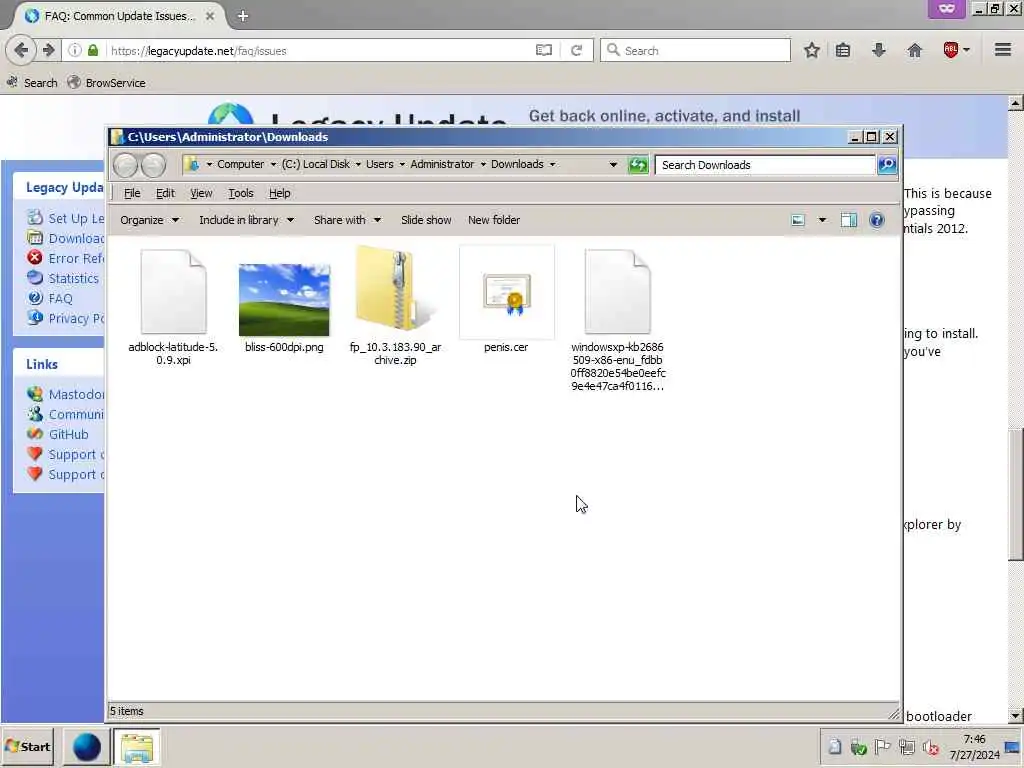Viewport: 1024px width, 768px height.
Task: Open Explorer help with the question mark icon
Action: coord(876,220)
